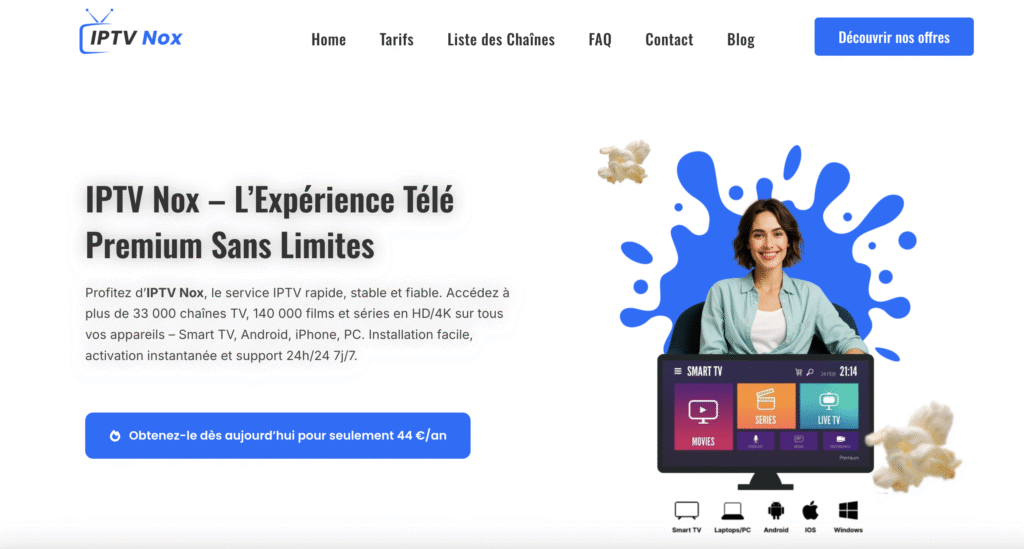
Task: Click the Android robot icon
Action: click(776, 510)
